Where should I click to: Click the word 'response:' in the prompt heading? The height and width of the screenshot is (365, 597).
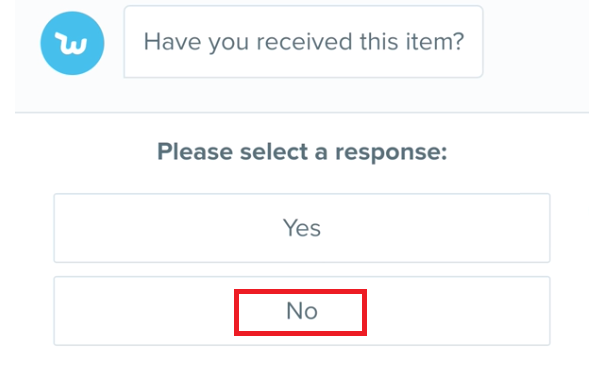coord(391,153)
